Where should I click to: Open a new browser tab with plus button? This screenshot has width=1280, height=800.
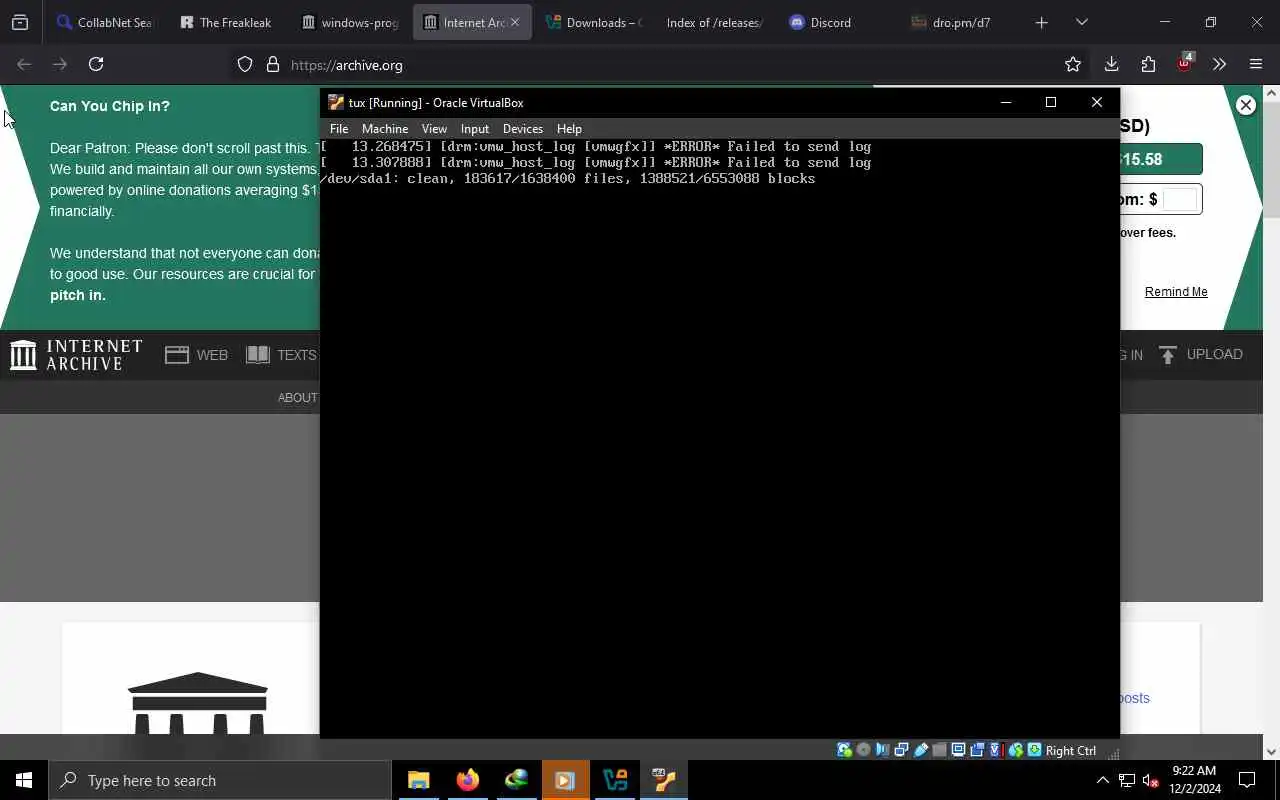point(1041,22)
